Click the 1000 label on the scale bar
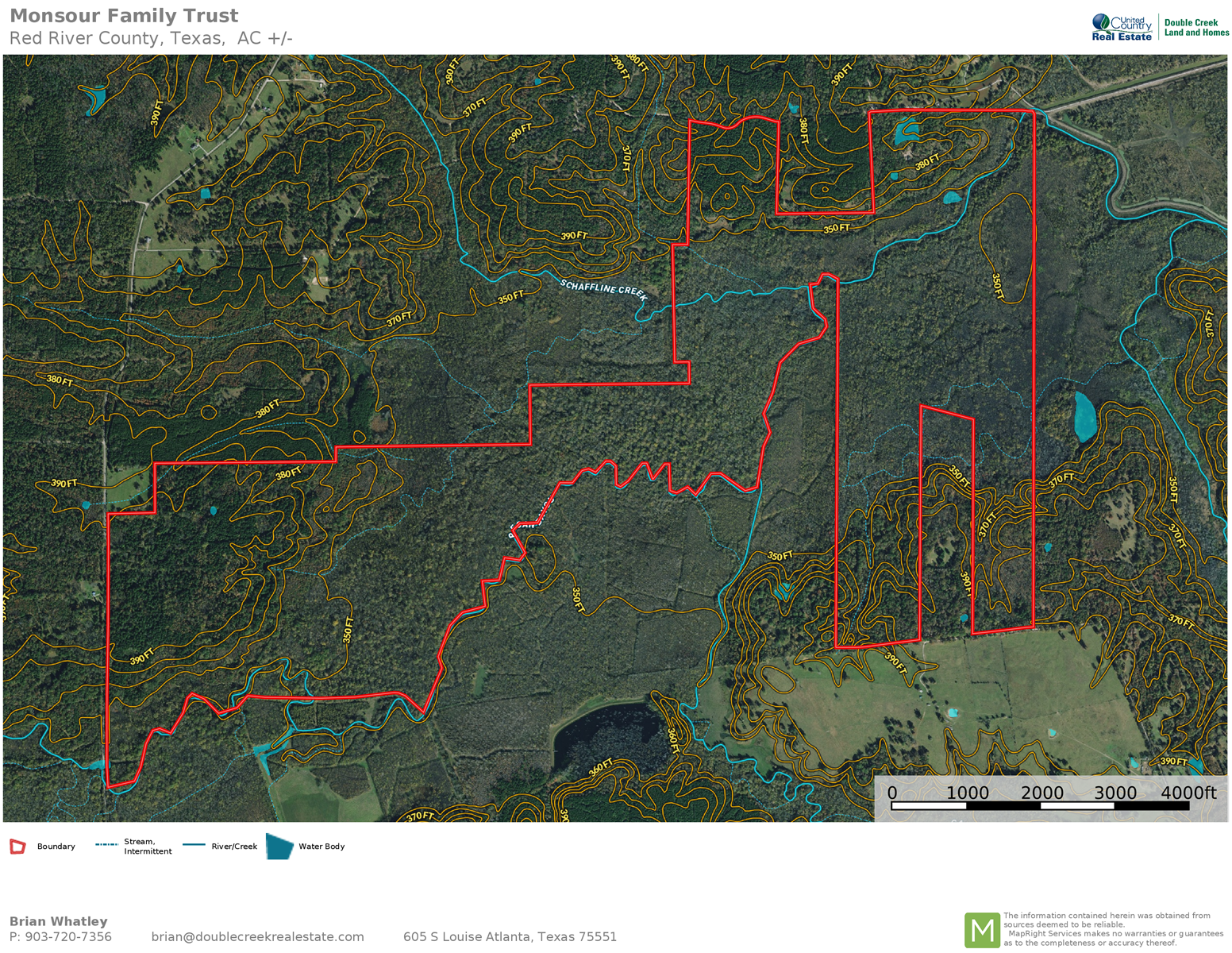This screenshot has width=1232, height=953. 967,793
